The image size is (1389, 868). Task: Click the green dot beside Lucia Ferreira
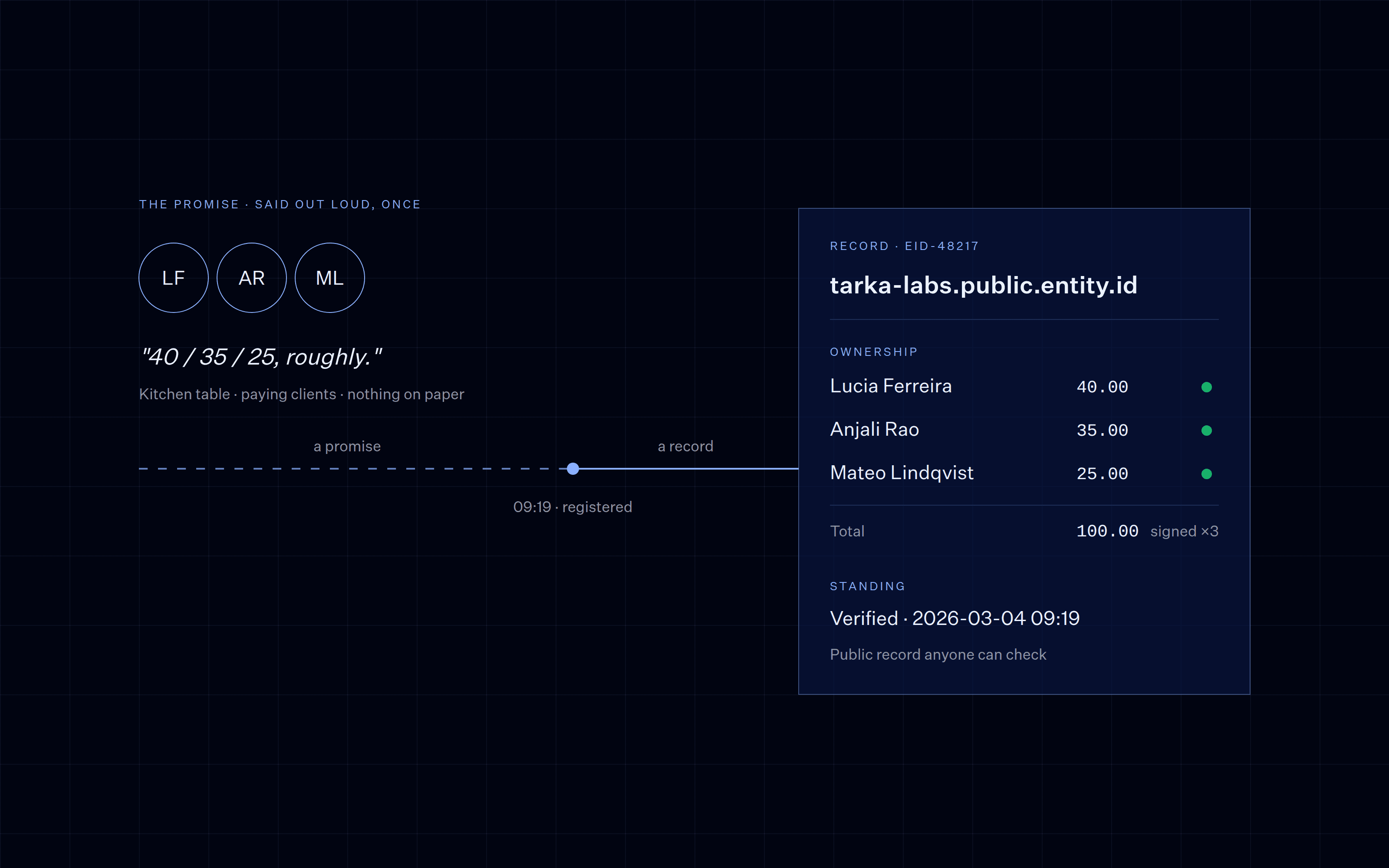(x=1207, y=387)
